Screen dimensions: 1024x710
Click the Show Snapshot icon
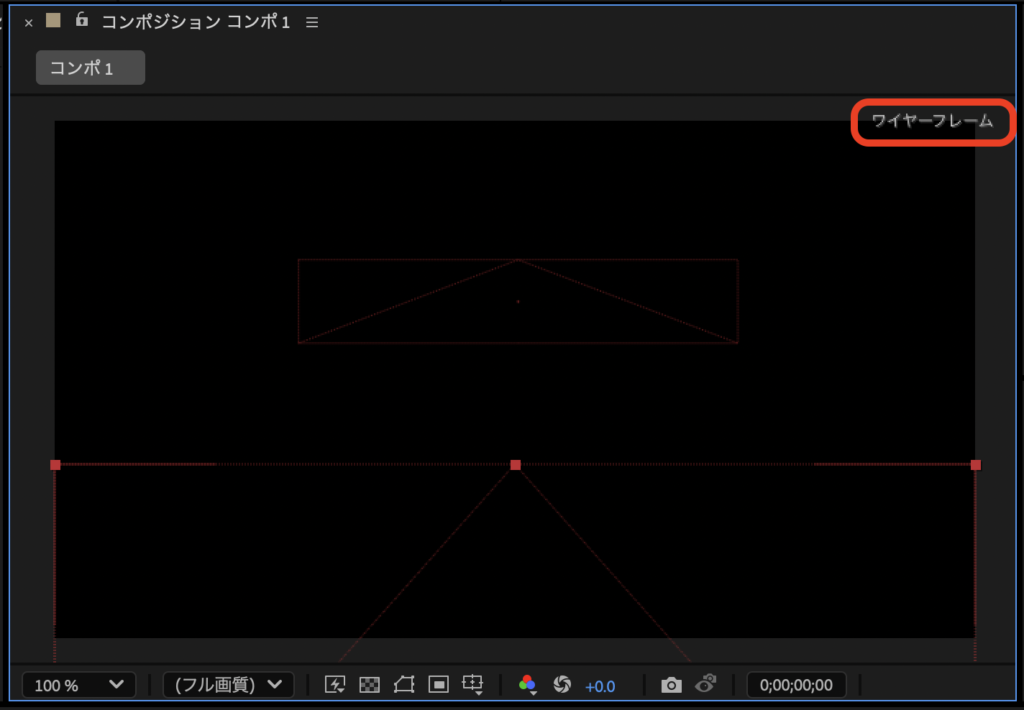[706, 684]
